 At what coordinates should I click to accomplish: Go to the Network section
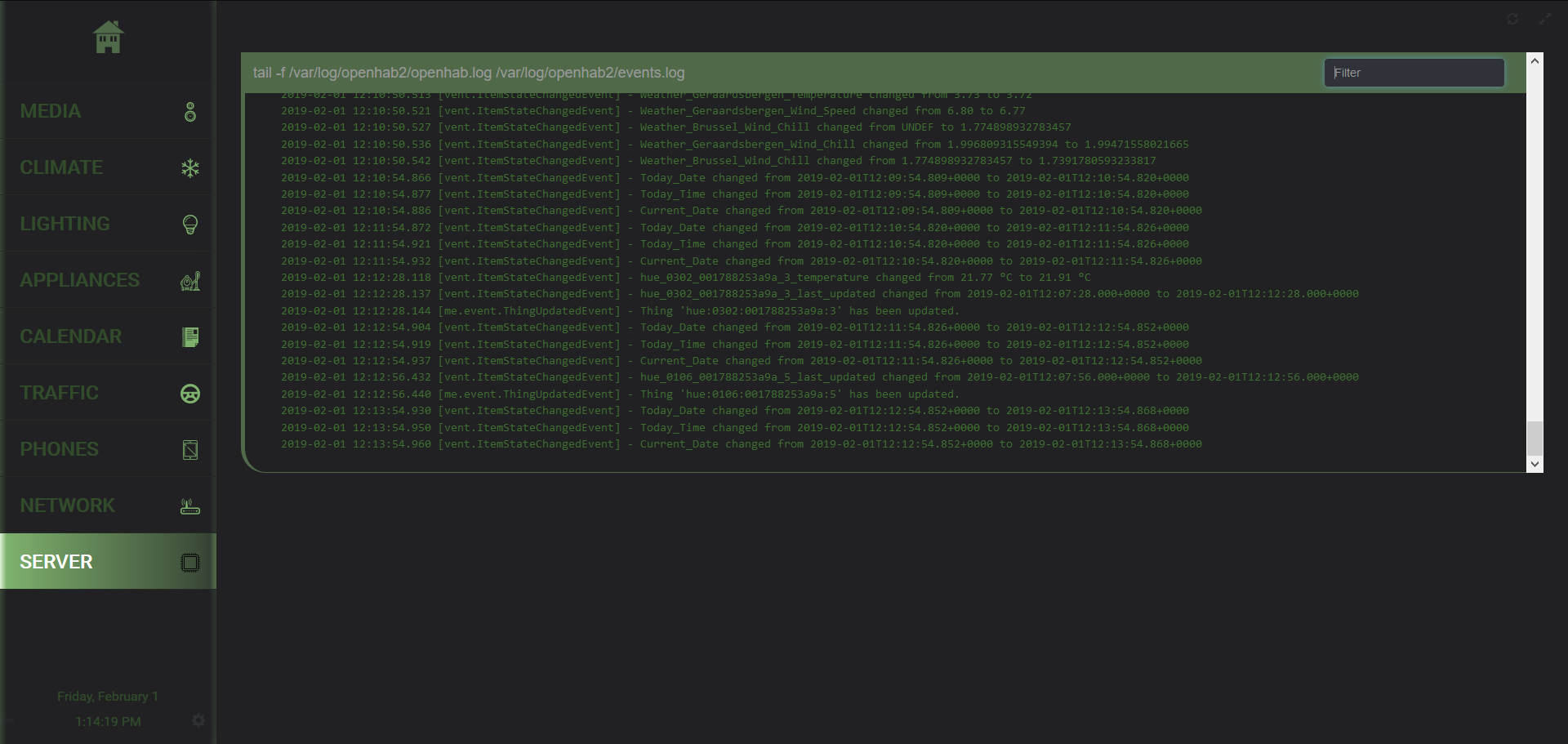68,506
